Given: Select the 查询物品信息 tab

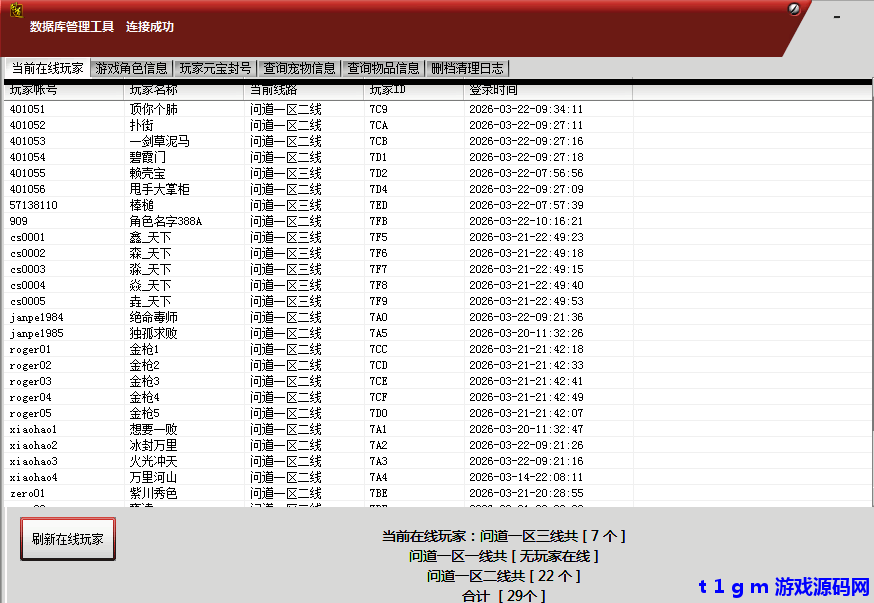Looking at the screenshot, I should (383, 69).
